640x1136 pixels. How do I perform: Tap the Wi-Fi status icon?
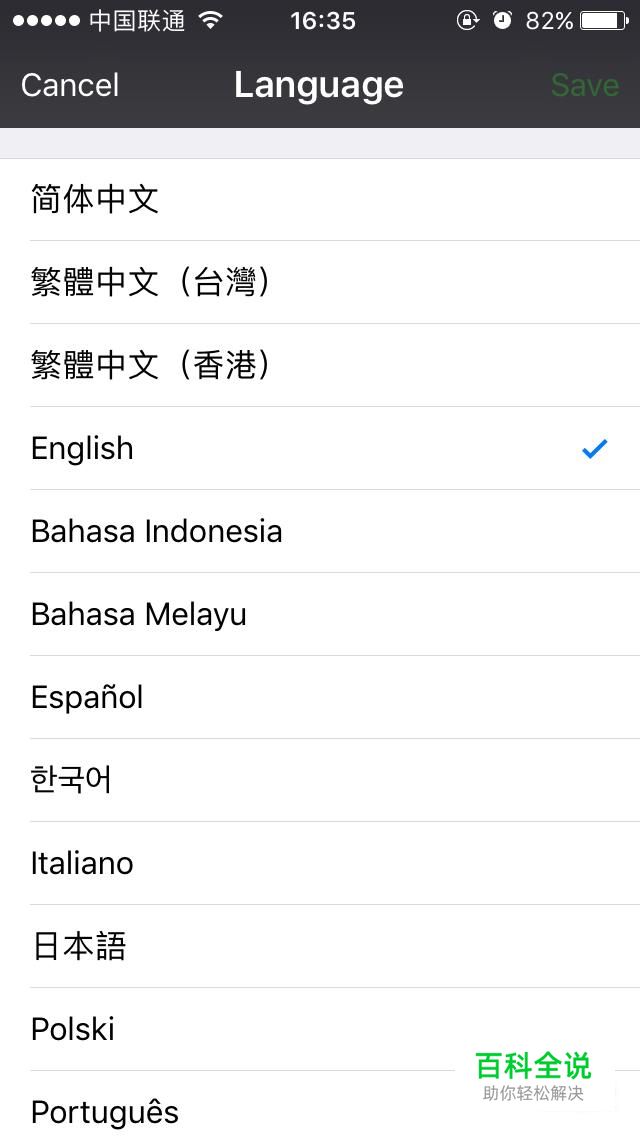pos(210,20)
